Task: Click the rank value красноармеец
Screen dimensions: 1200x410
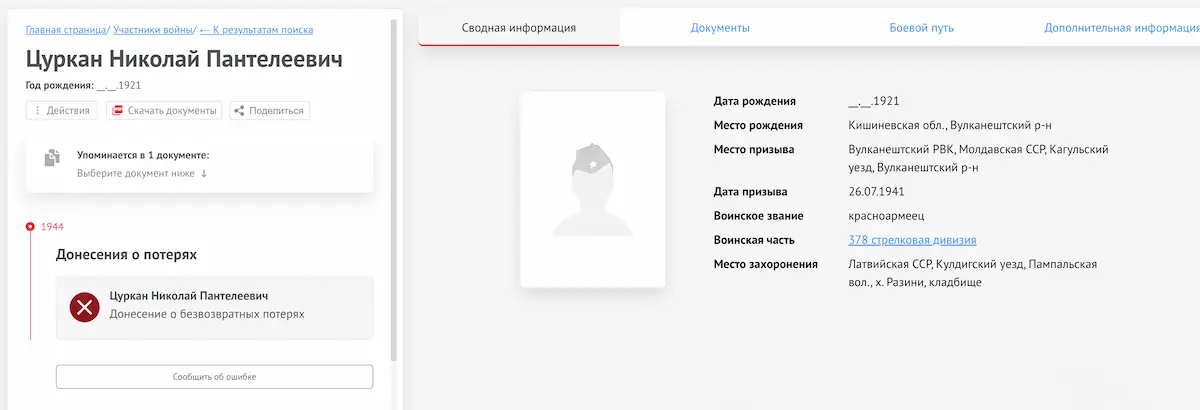Action: (x=886, y=216)
